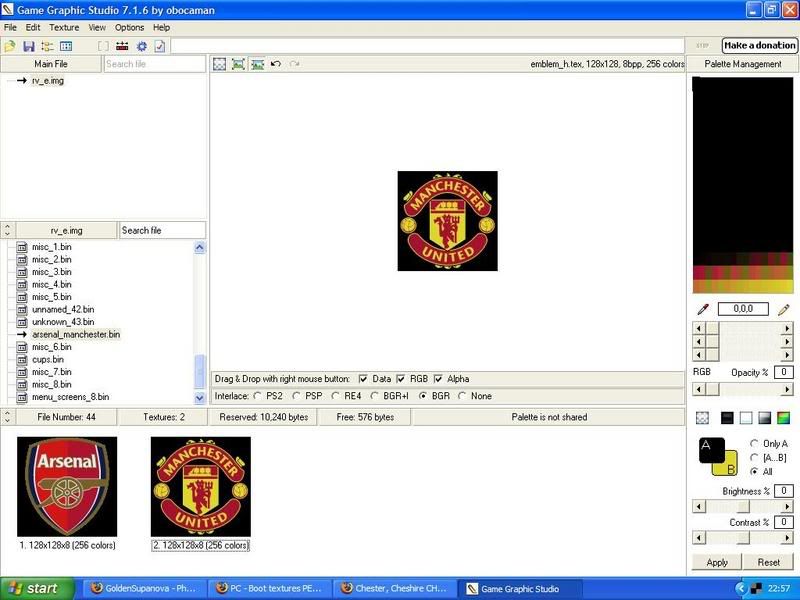The image size is (800, 600).
Task: Click the white square palette icon
Action: (746, 418)
